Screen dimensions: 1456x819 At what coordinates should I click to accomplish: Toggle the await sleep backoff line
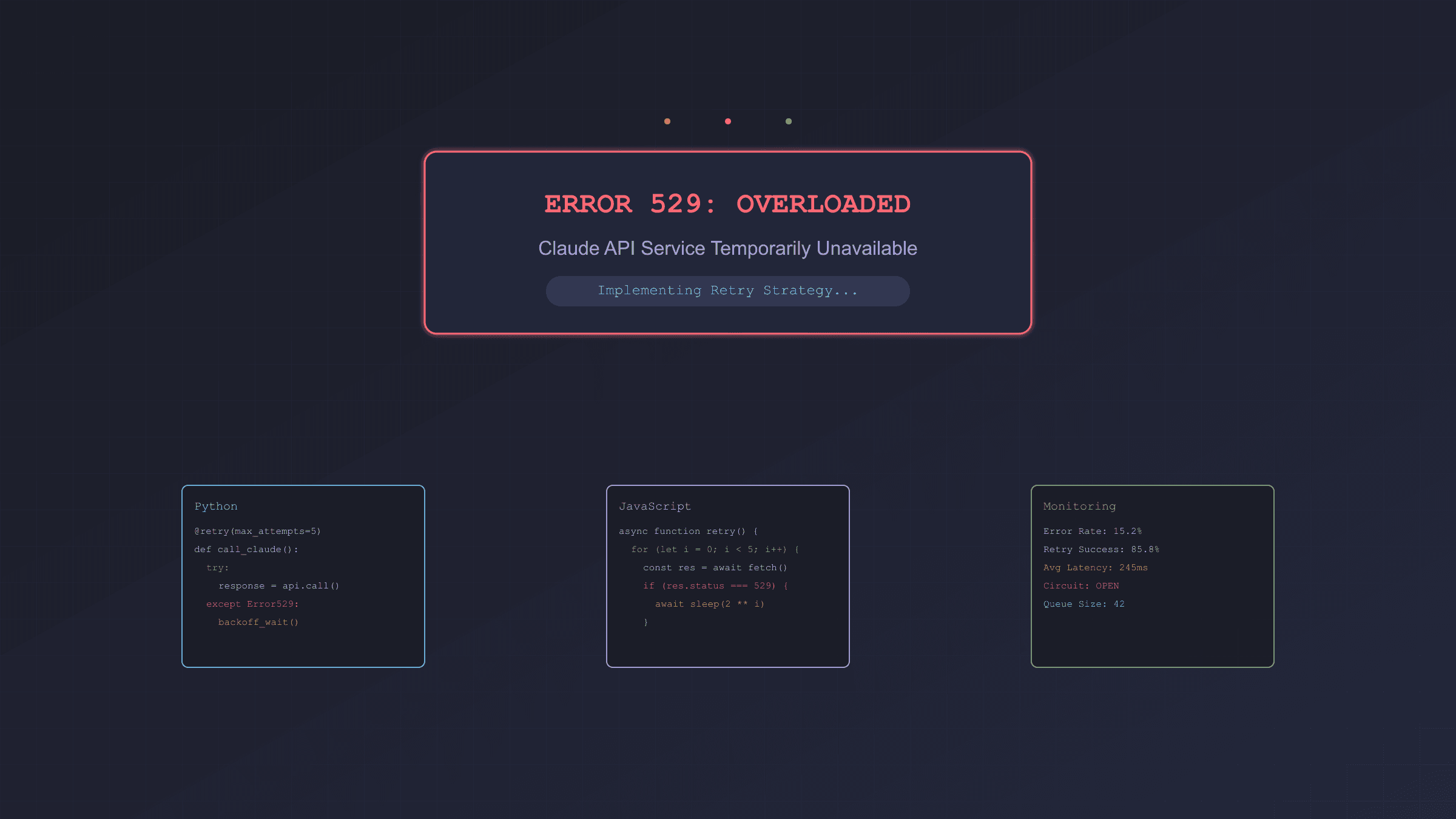coord(709,604)
